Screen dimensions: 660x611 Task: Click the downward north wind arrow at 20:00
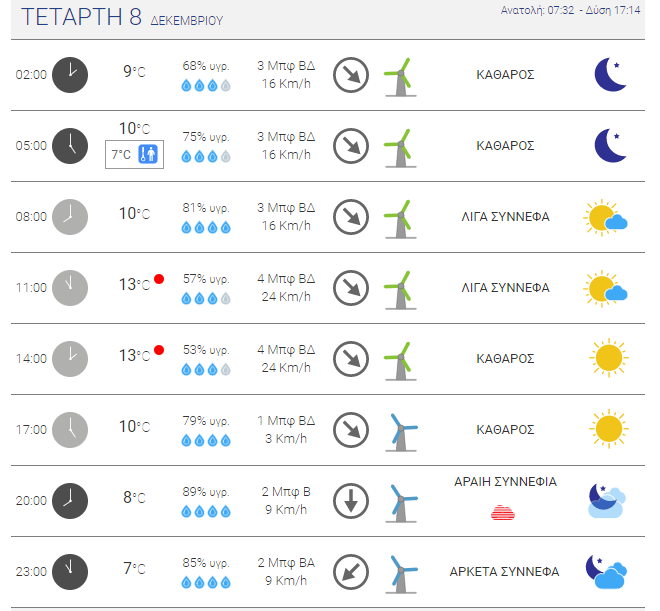[x=351, y=501]
